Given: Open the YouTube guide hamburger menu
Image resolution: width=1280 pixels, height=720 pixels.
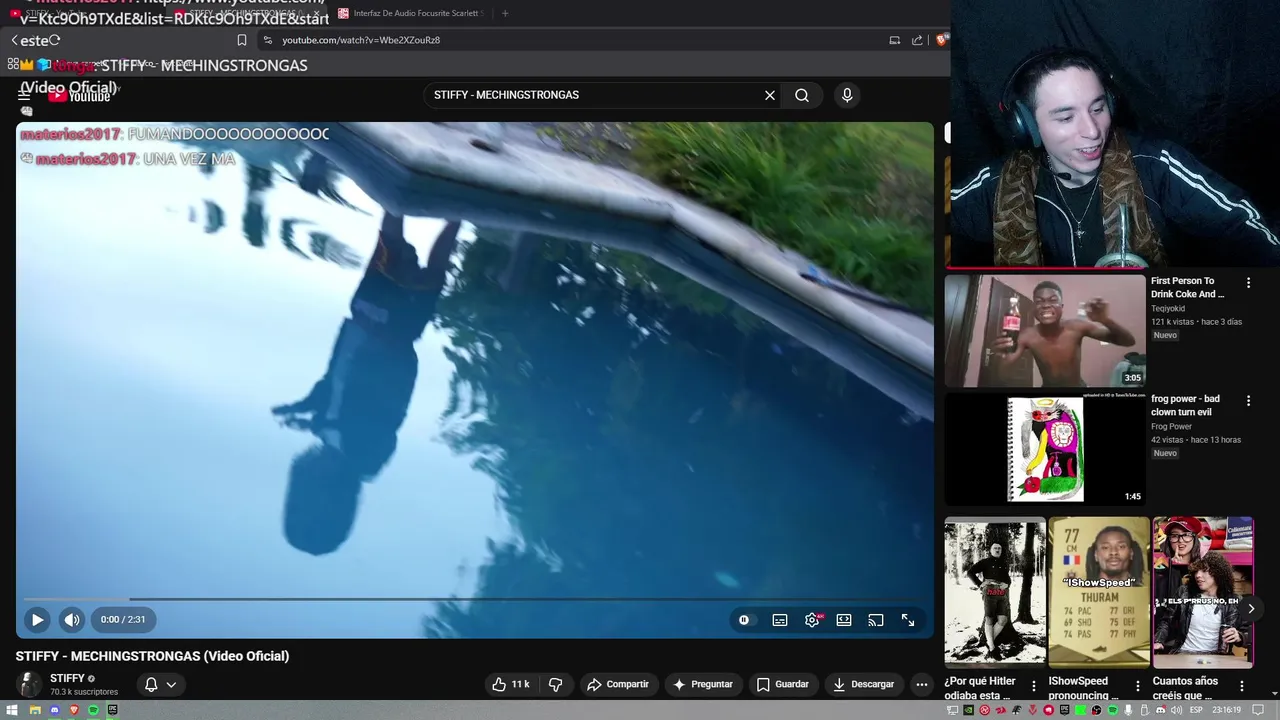Looking at the screenshot, I should coord(24,95).
